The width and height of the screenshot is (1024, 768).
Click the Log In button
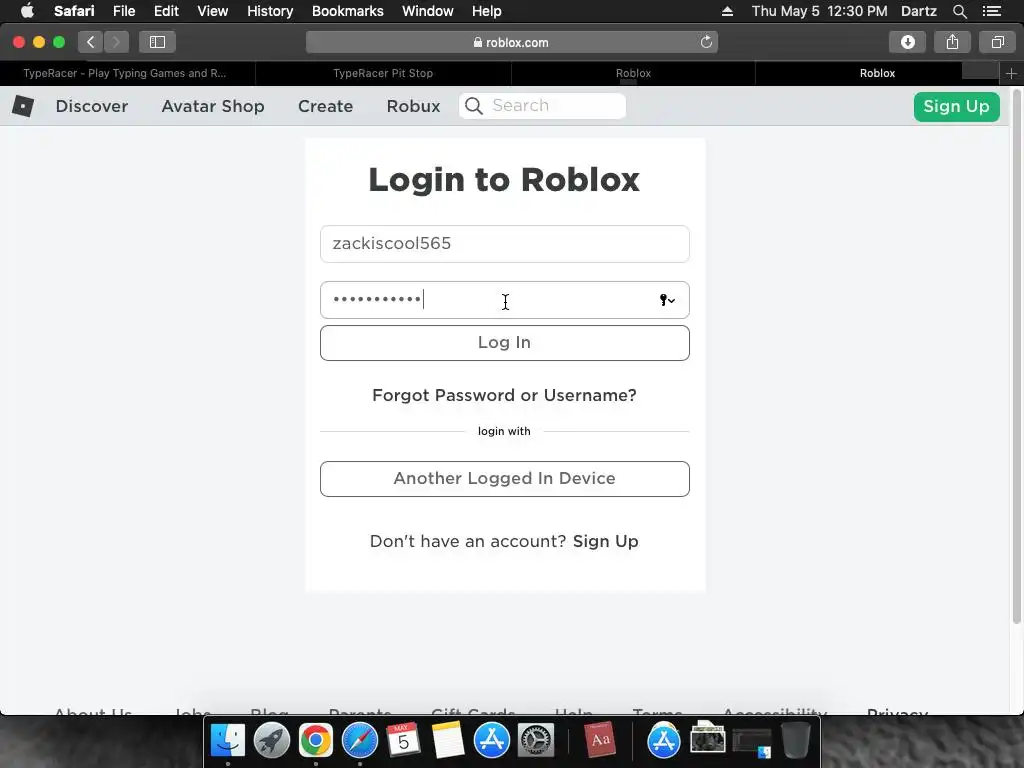pos(504,343)
